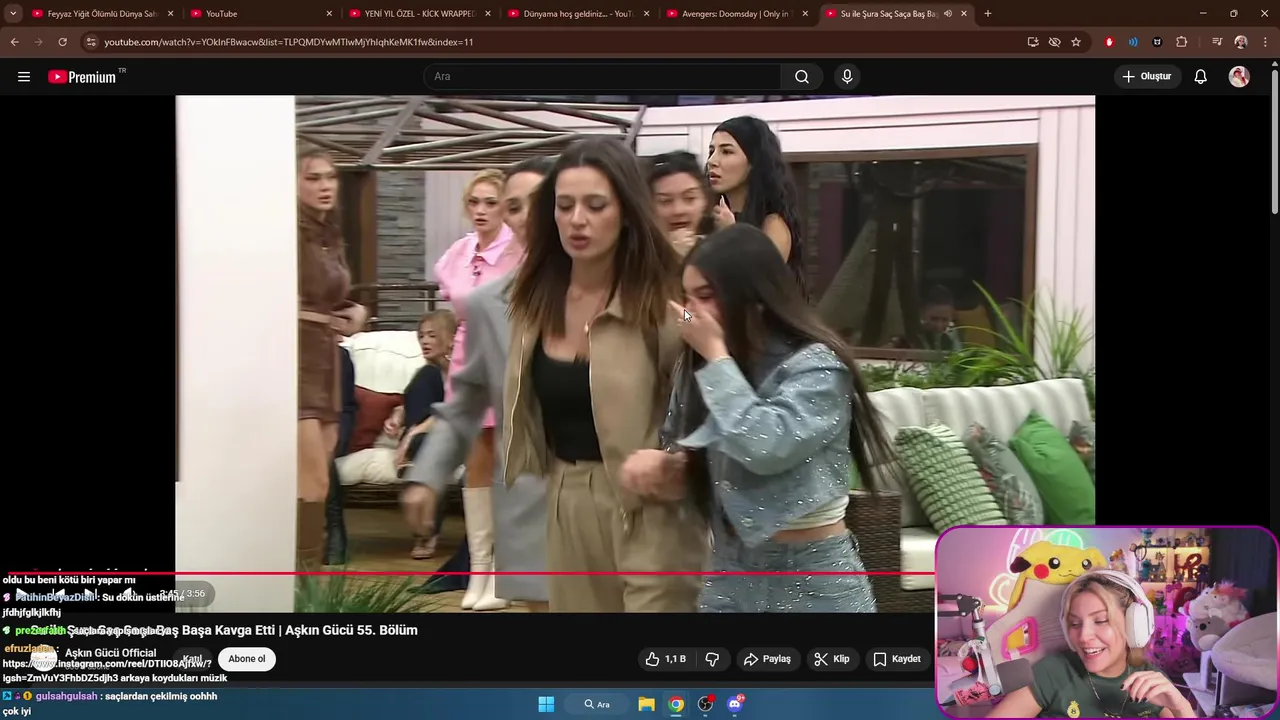Open Chrome three-dot menu
The height and width of the screenshot is (720, 1280).
1266,42
